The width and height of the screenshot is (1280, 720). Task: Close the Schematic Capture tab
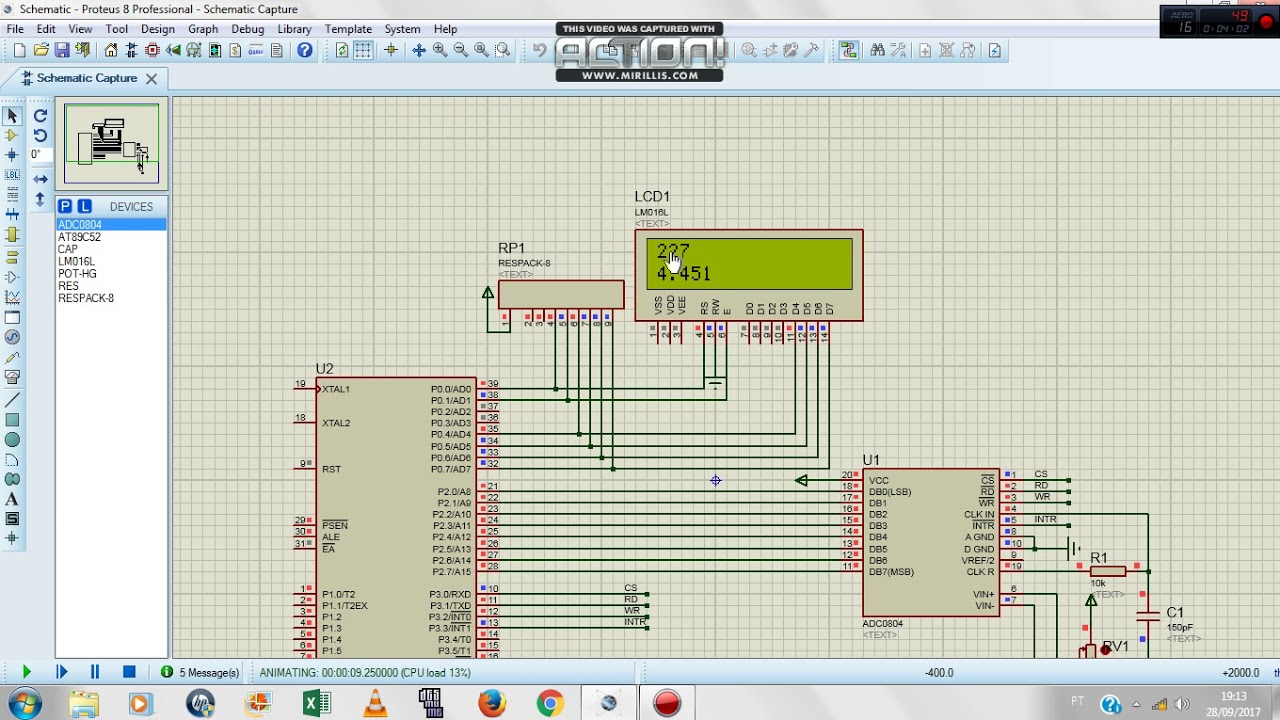tap(152, 78)
